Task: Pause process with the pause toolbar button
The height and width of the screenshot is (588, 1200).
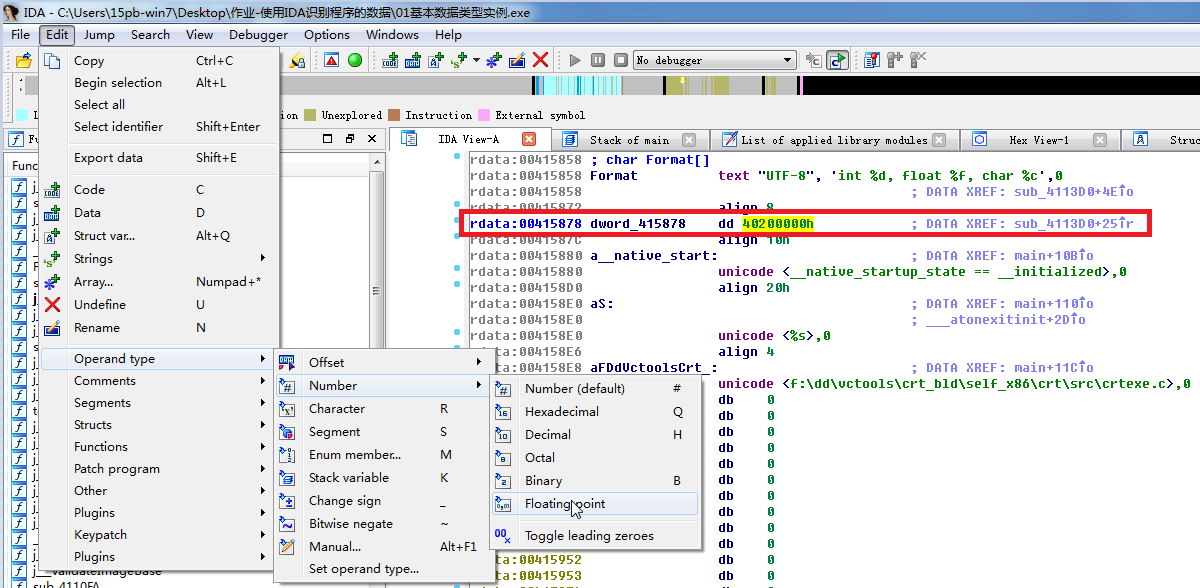Action: pyautogui.click(x=598, y=60)
